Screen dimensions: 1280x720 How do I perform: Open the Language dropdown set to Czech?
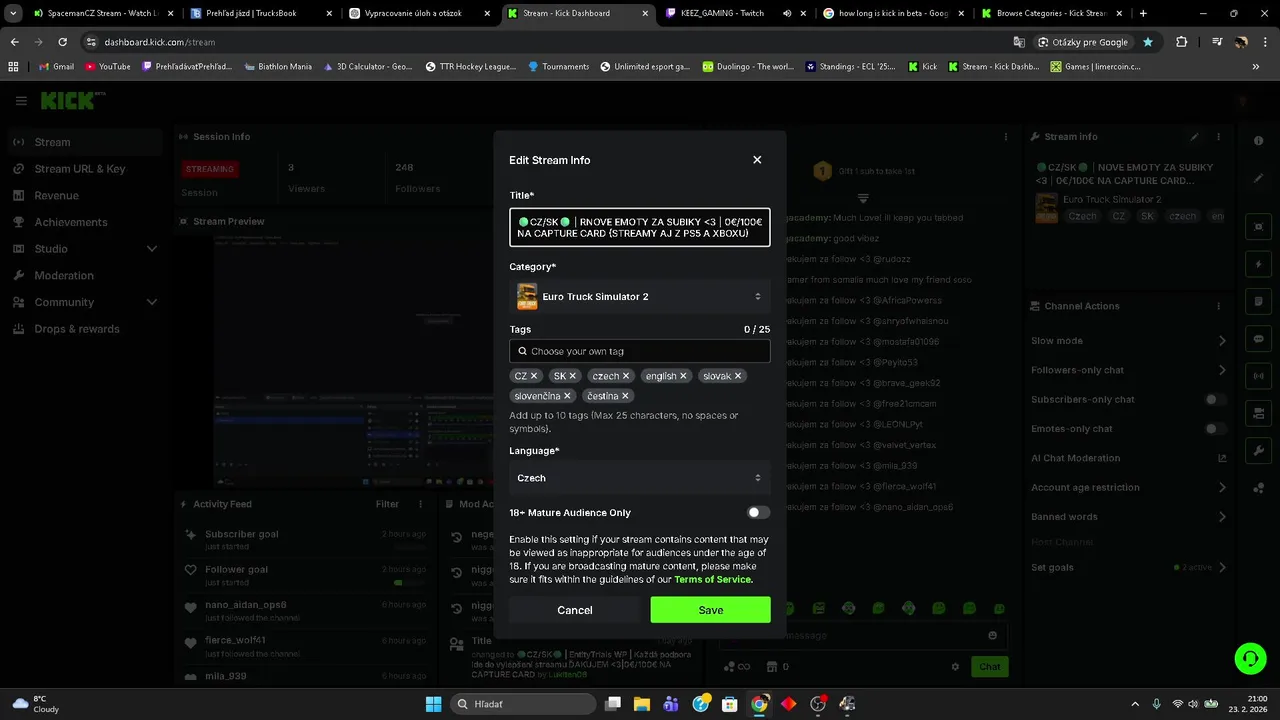pos(640,478)
